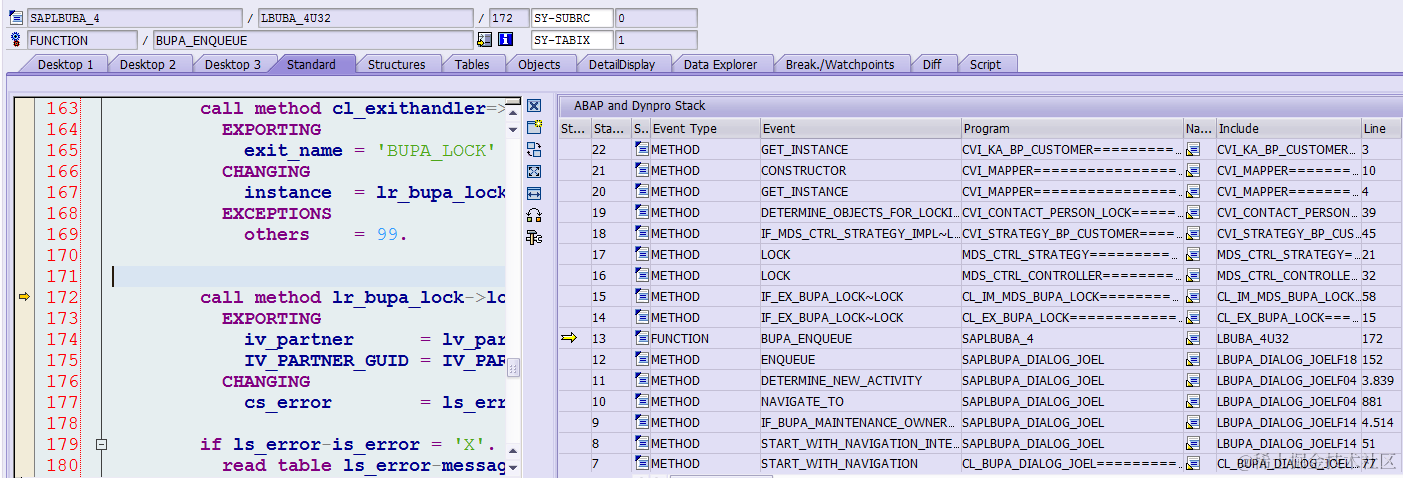Click the method icon in stack level 9 row
The height and width of the screenshot is (478, 1403).
tap(642, 423)
